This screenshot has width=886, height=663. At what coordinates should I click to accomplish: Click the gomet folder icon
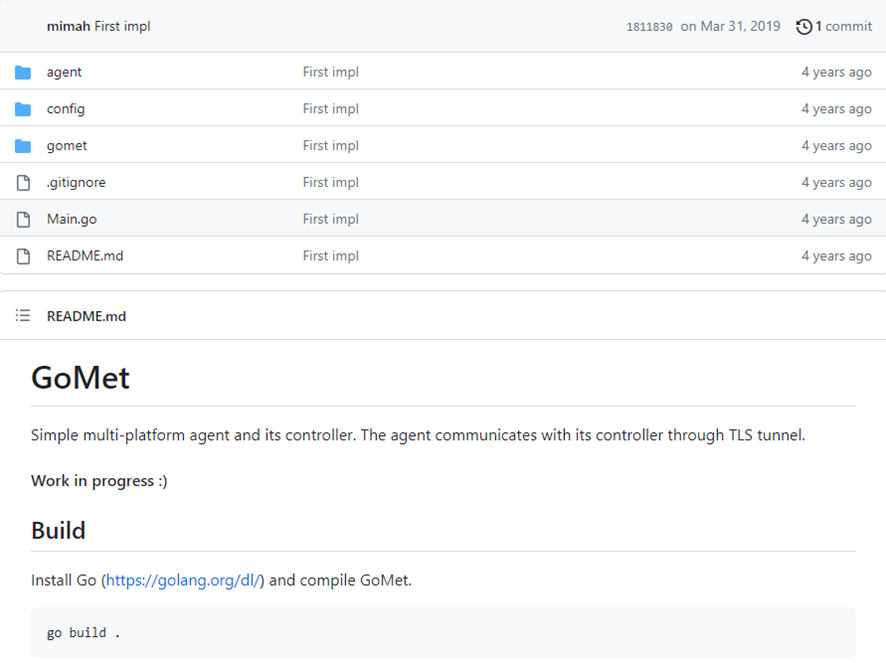[x=23, y=146]
